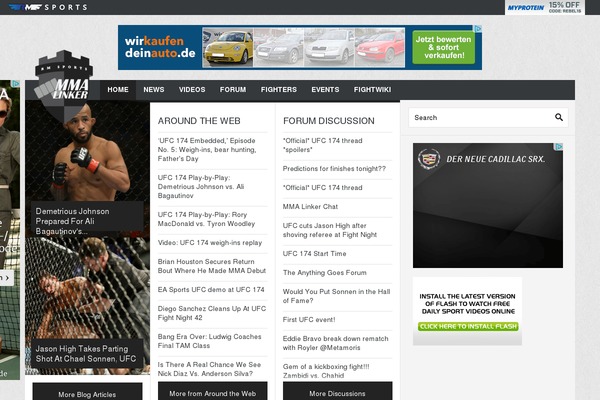The image size is (600, 400).
Task: Click AdChoices icon on Cadillac ad
Action: click(x=559, y=147)
